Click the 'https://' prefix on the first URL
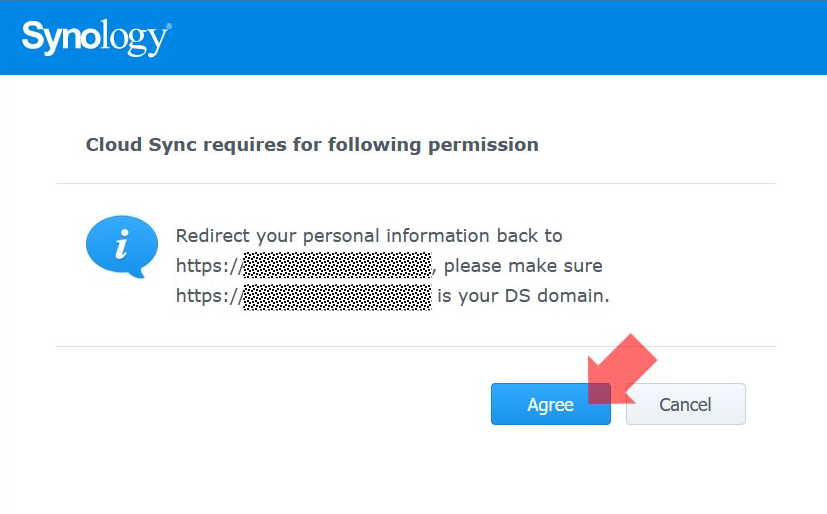 point(208,266)
